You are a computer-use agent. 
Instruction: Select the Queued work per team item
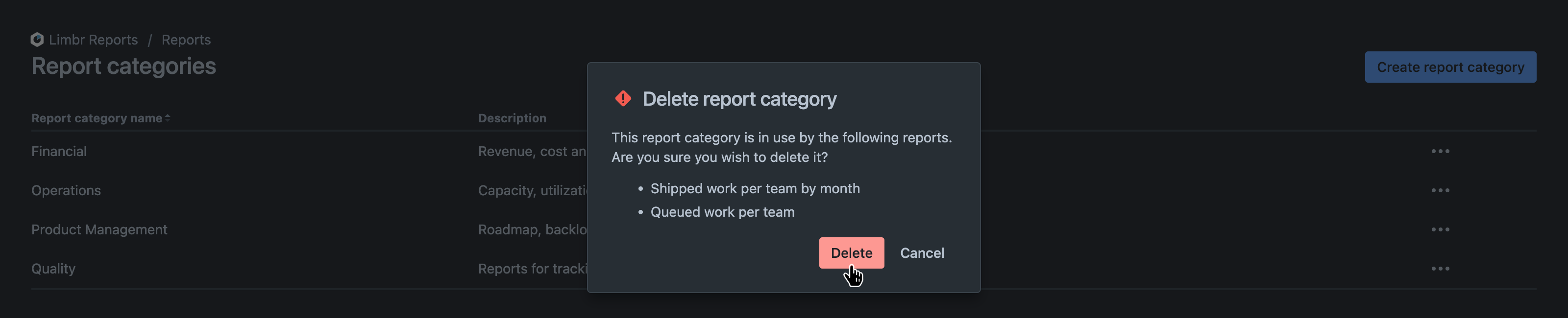click(x=723, y=212)
